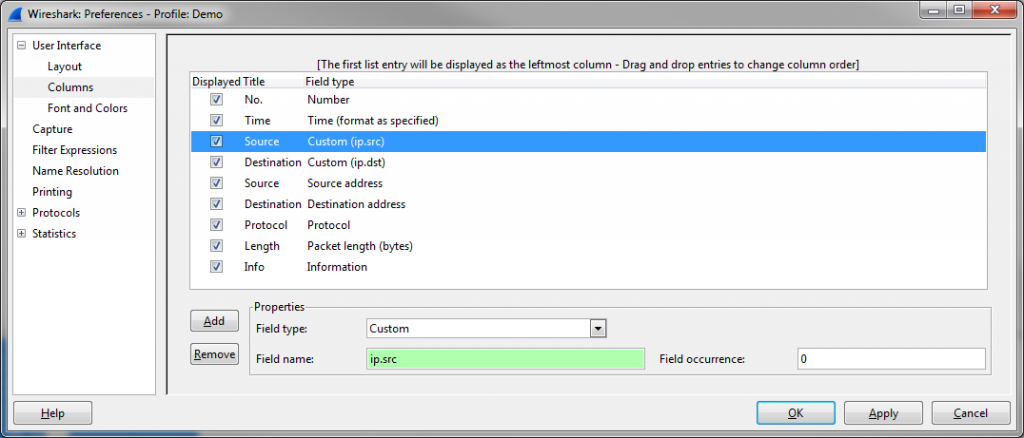This screenshot has height=438, width=1024.
Task: Select the "Destination address" field type entry
Action: point(357,204)
